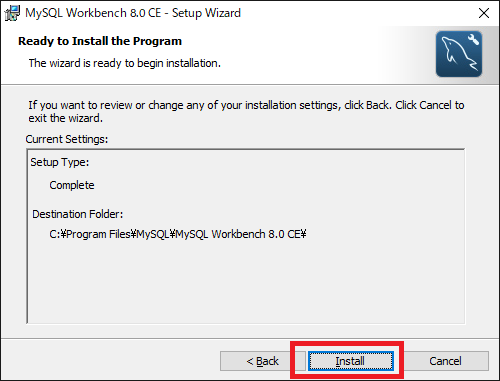Viewport: 500px width, 381px height.
Task: Click the Setup Wizard words in title bar
Action: [x=206, y=13]
